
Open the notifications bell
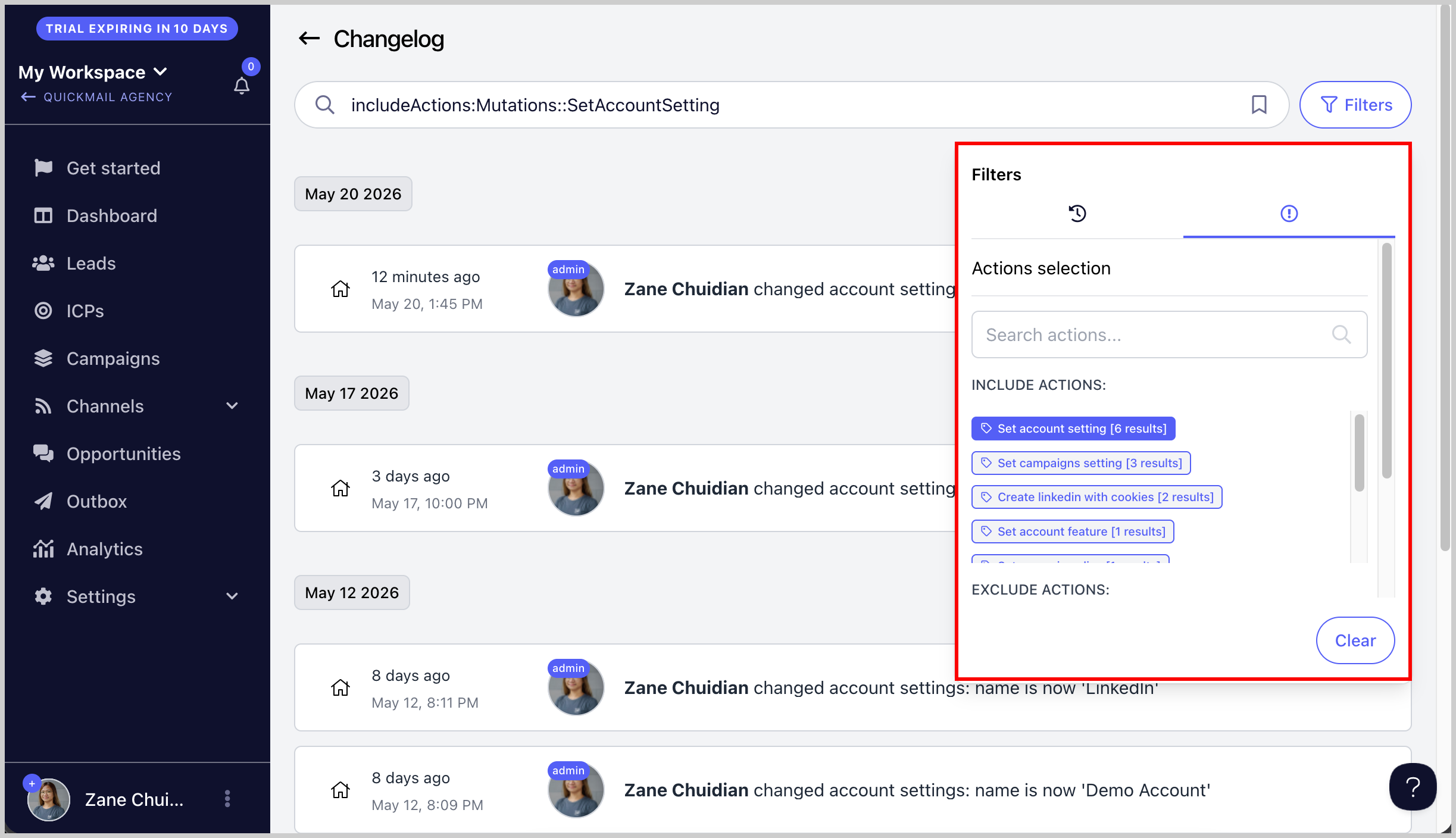[x=242, y=86]
